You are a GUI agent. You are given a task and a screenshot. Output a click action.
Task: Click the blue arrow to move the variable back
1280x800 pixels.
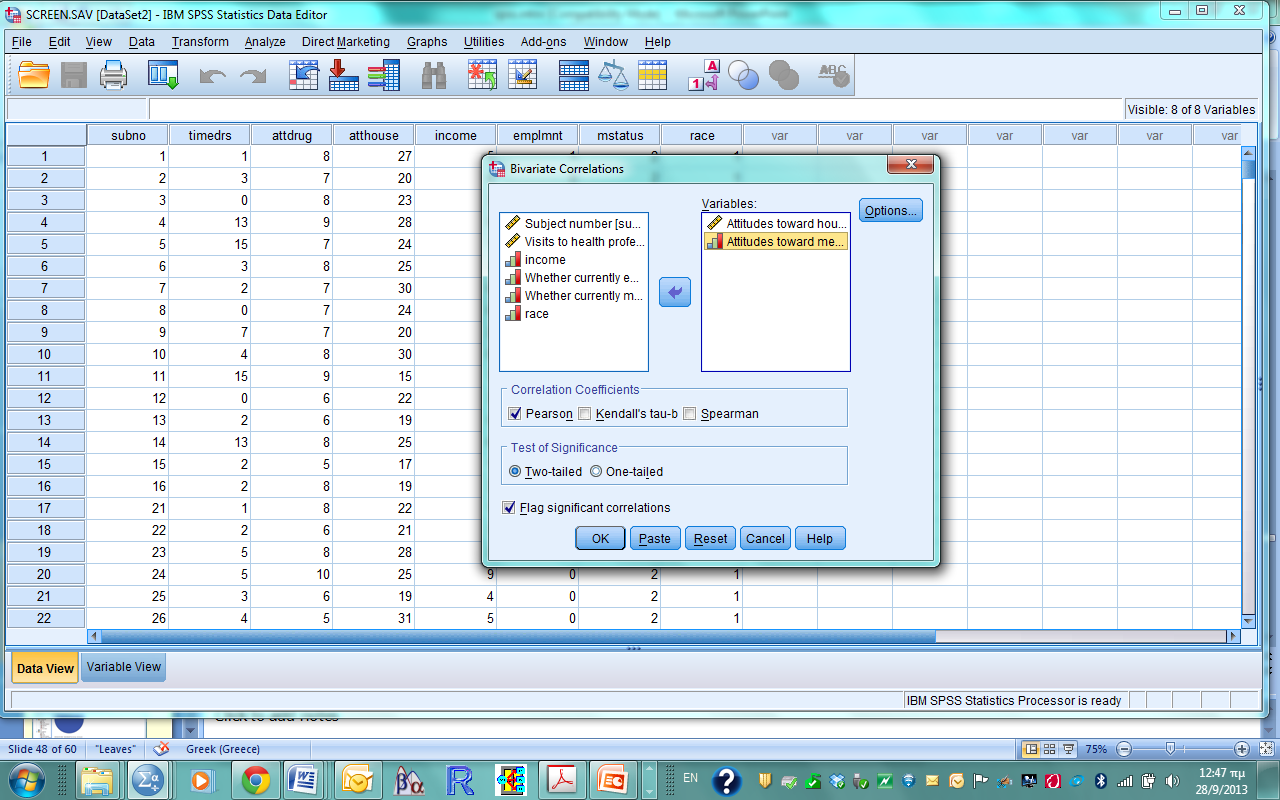click(675, 292)
